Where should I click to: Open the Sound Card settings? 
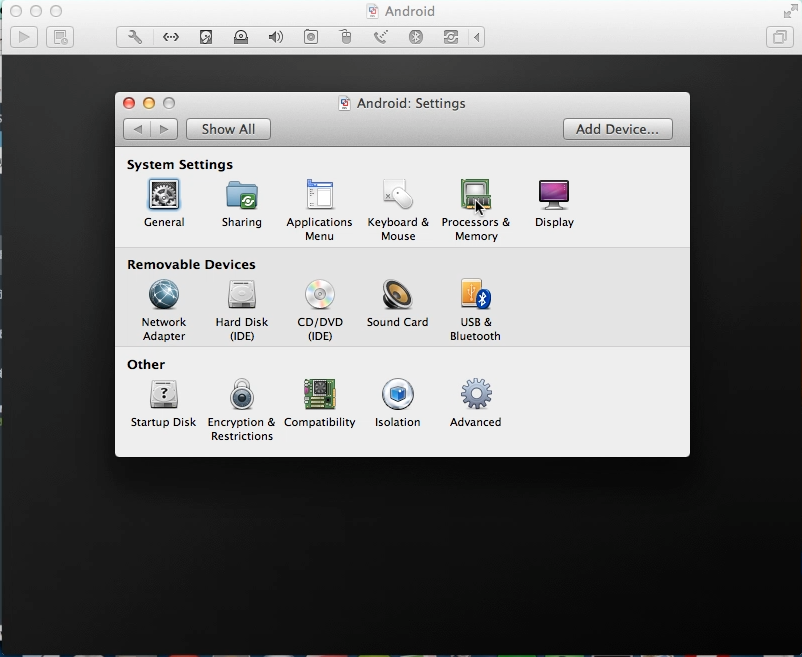[x=397, y=304]
